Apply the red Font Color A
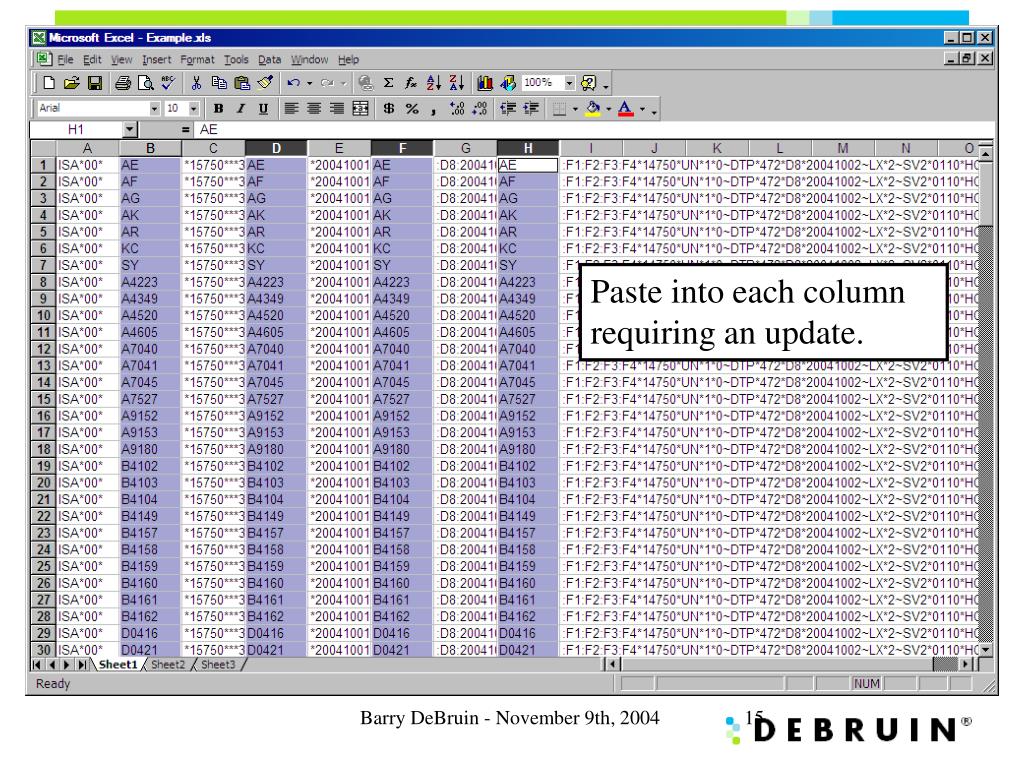This screenshot has width=1024, height=768. point(626,108)
